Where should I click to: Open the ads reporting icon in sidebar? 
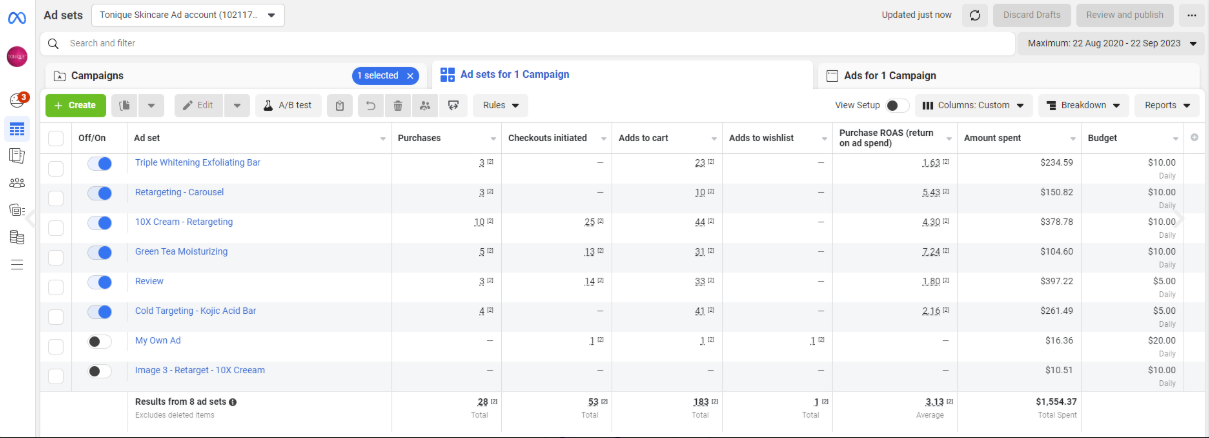(17, 156)
